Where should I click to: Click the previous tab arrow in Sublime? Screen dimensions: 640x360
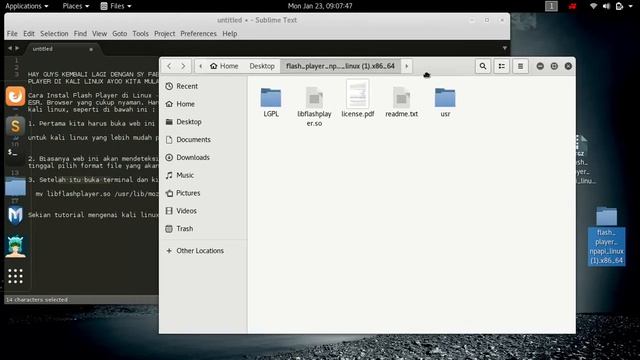pyautogui.click(x=10, y=48)
